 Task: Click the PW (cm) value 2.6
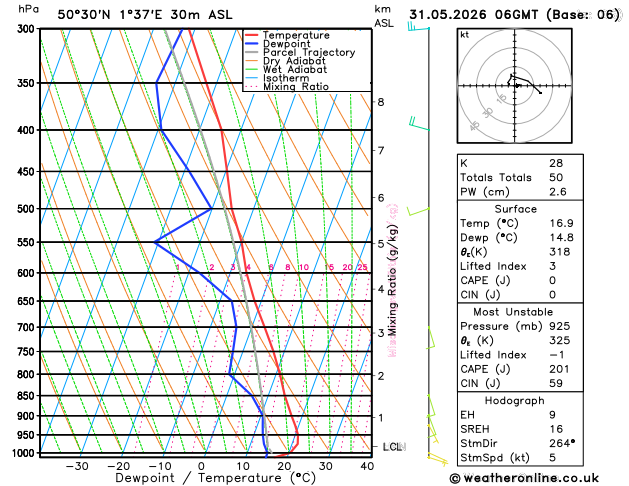(558, 192)
